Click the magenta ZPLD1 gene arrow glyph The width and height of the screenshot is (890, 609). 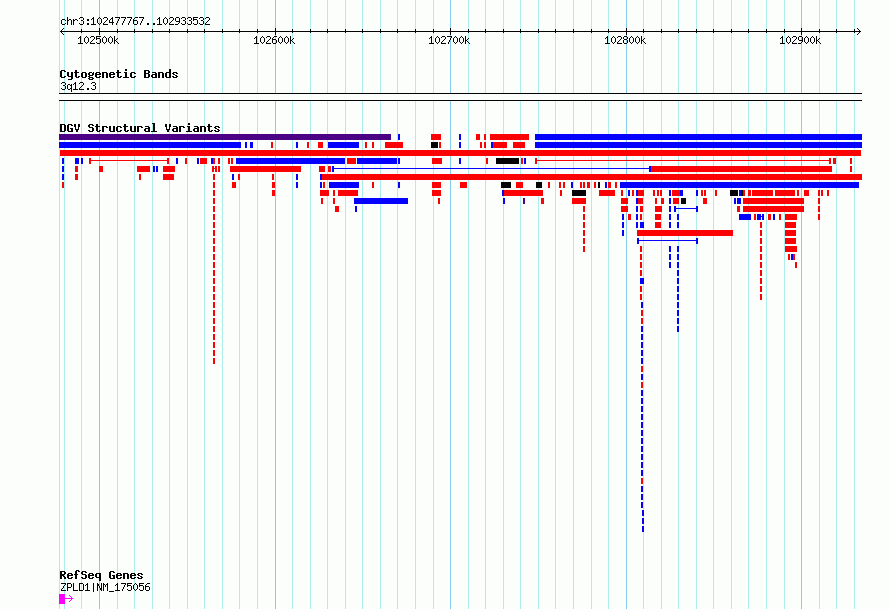coord(66,599)
